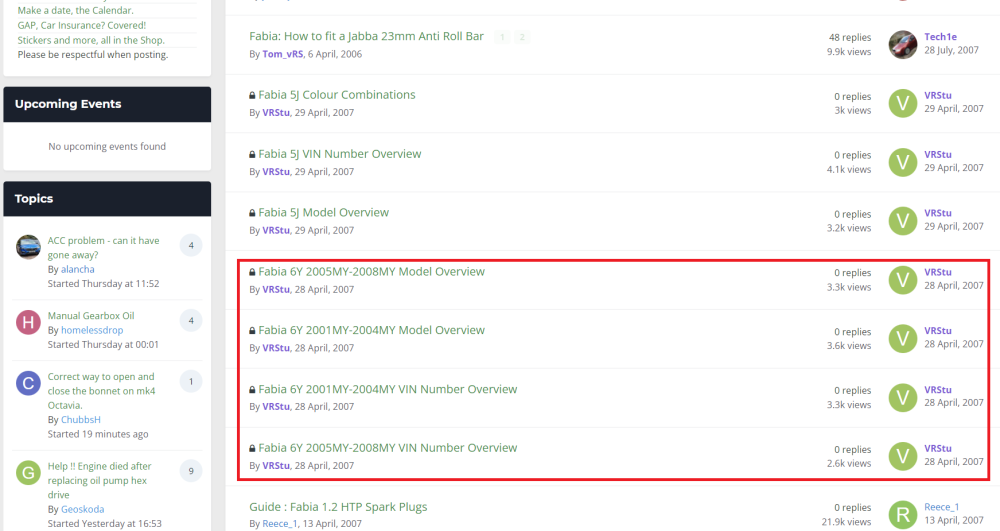This screenshot has width=1000, height=531.
Task: Go to page 2 of Jabba Anti Roll Bar topic
Action: (x=522, y=37)
